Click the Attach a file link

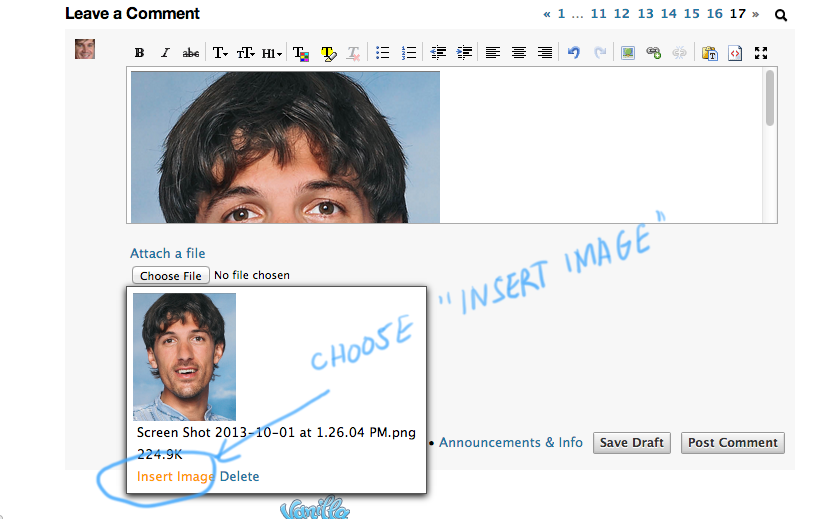point(168,254)
